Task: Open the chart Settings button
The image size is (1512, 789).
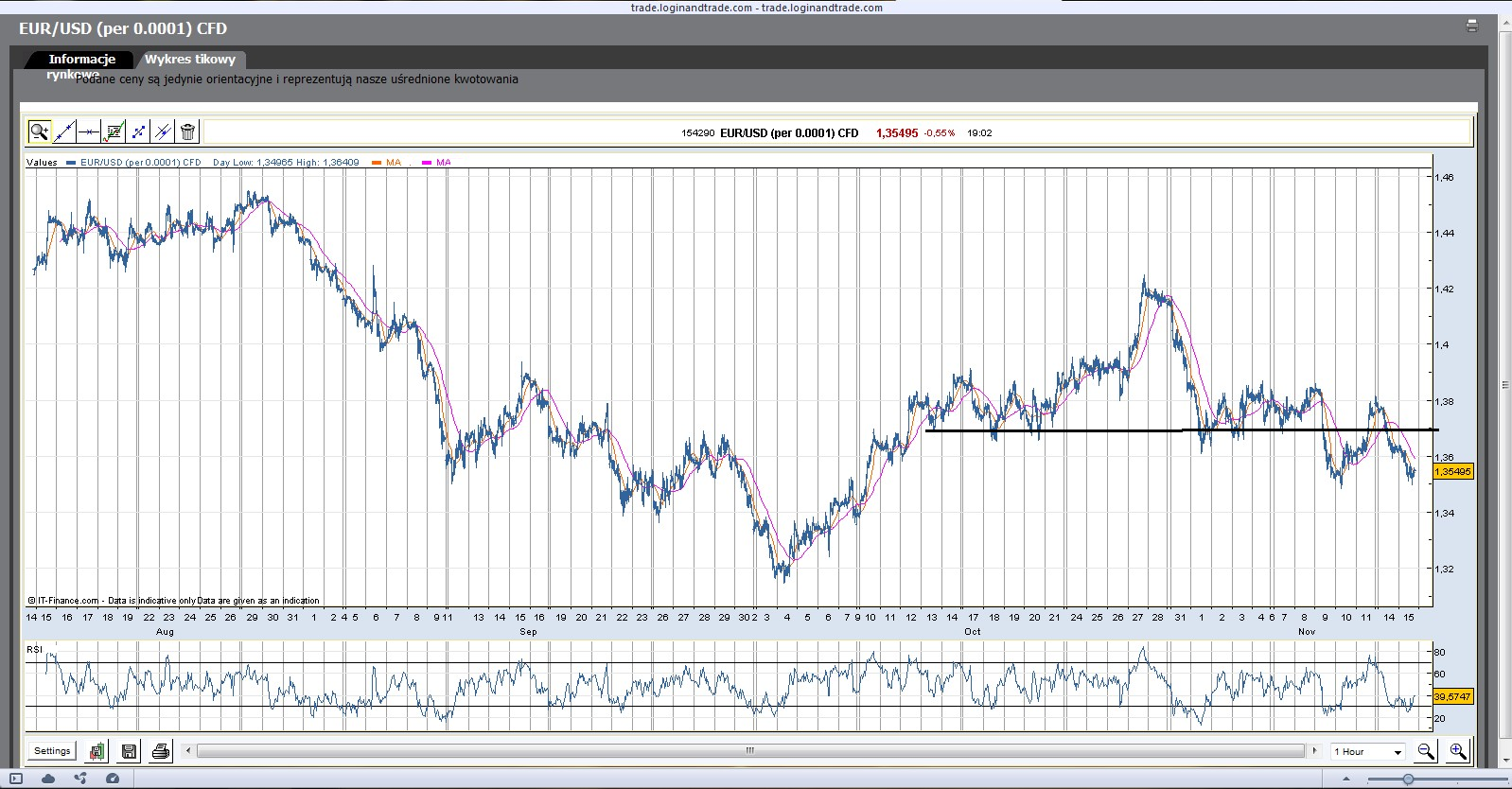Action: pos(52,751)
